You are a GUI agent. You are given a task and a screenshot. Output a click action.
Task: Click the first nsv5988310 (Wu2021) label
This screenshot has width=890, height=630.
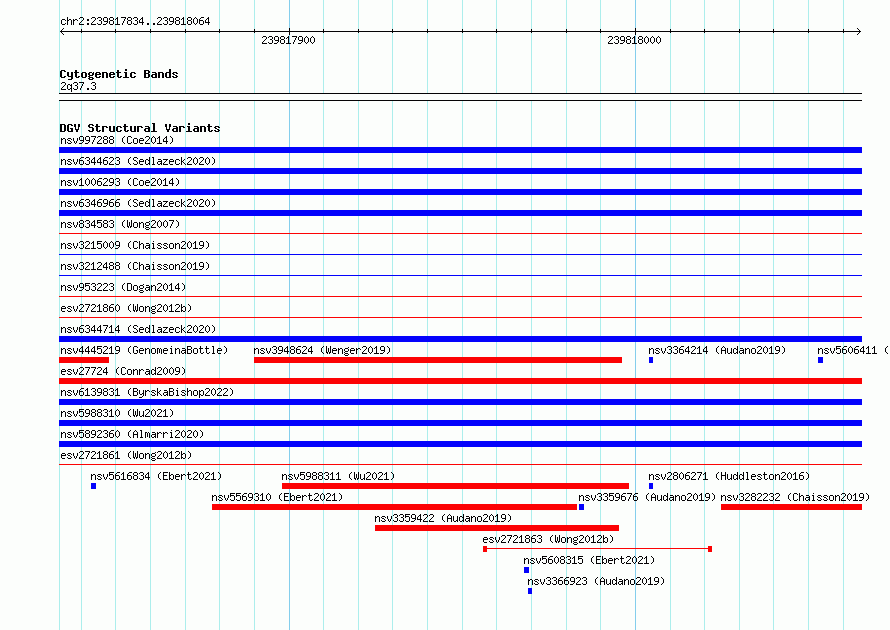(117, 413)
